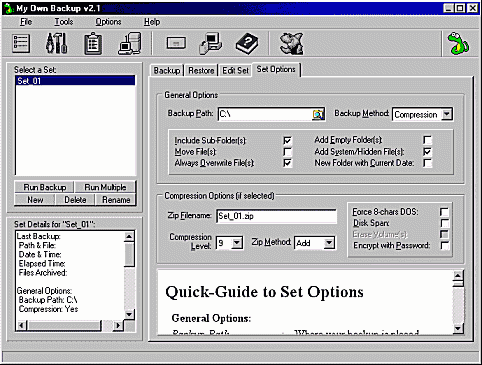Viewport: 482px width, 365px height.
Task: Open the Tools menu
Action: click(x=64, y=22)
